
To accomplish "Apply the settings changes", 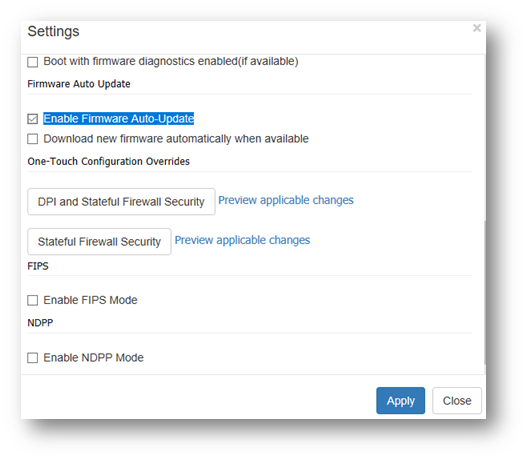I will click(400, 400).
